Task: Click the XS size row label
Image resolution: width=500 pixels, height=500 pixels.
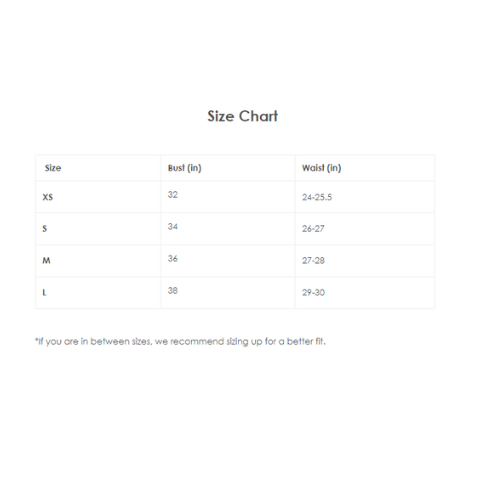Action: pyautogui.click(x=48, y=197)
